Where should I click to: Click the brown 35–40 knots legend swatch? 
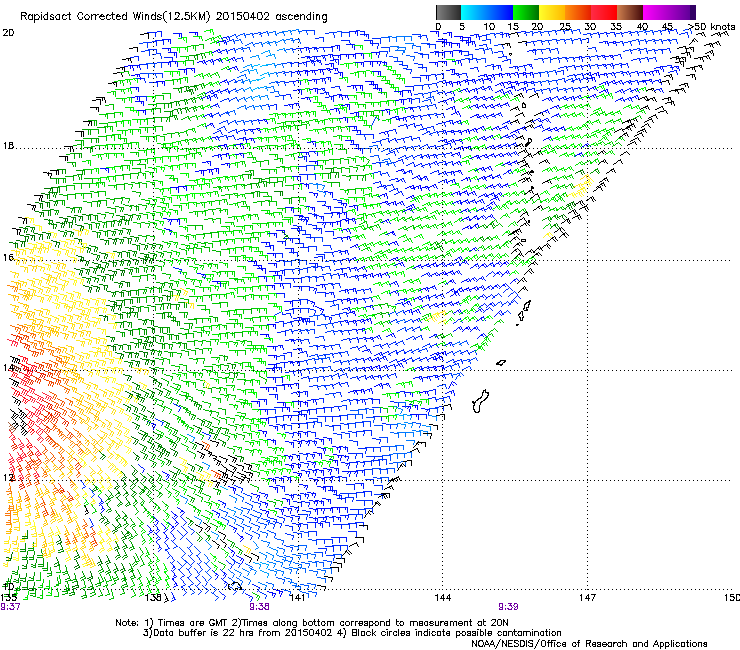point(630,12)
